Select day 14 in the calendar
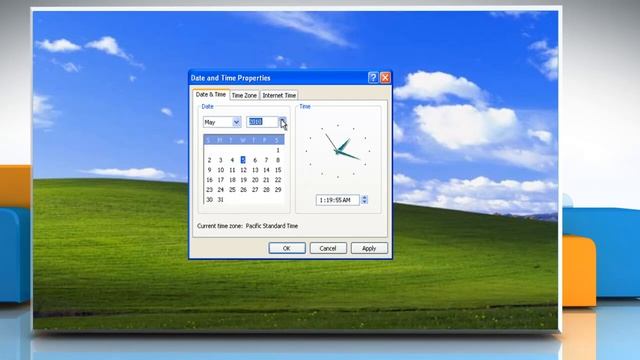The height and width of the screenshot is (360, 640). click(x=267, y=170)
